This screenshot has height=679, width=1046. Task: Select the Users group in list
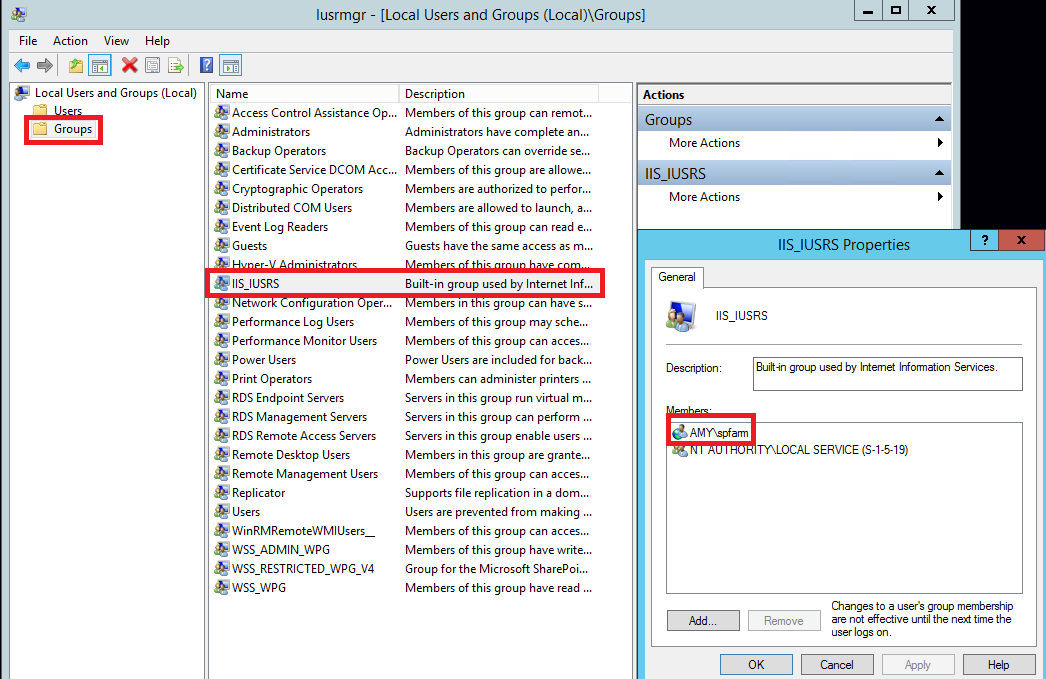pos(405,512)
